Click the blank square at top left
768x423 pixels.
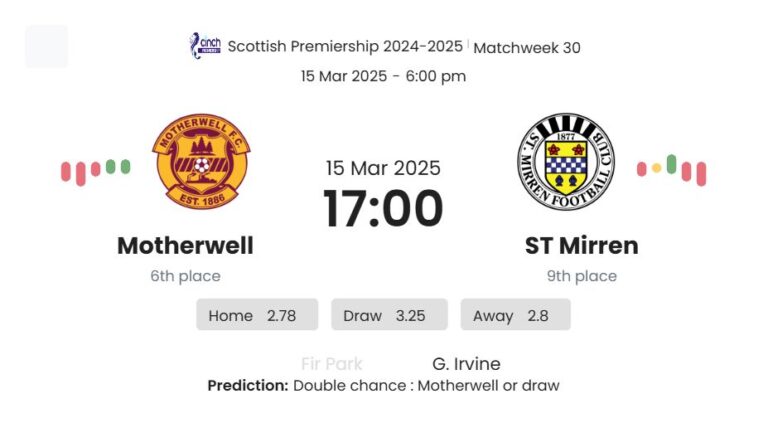[46, 46]
